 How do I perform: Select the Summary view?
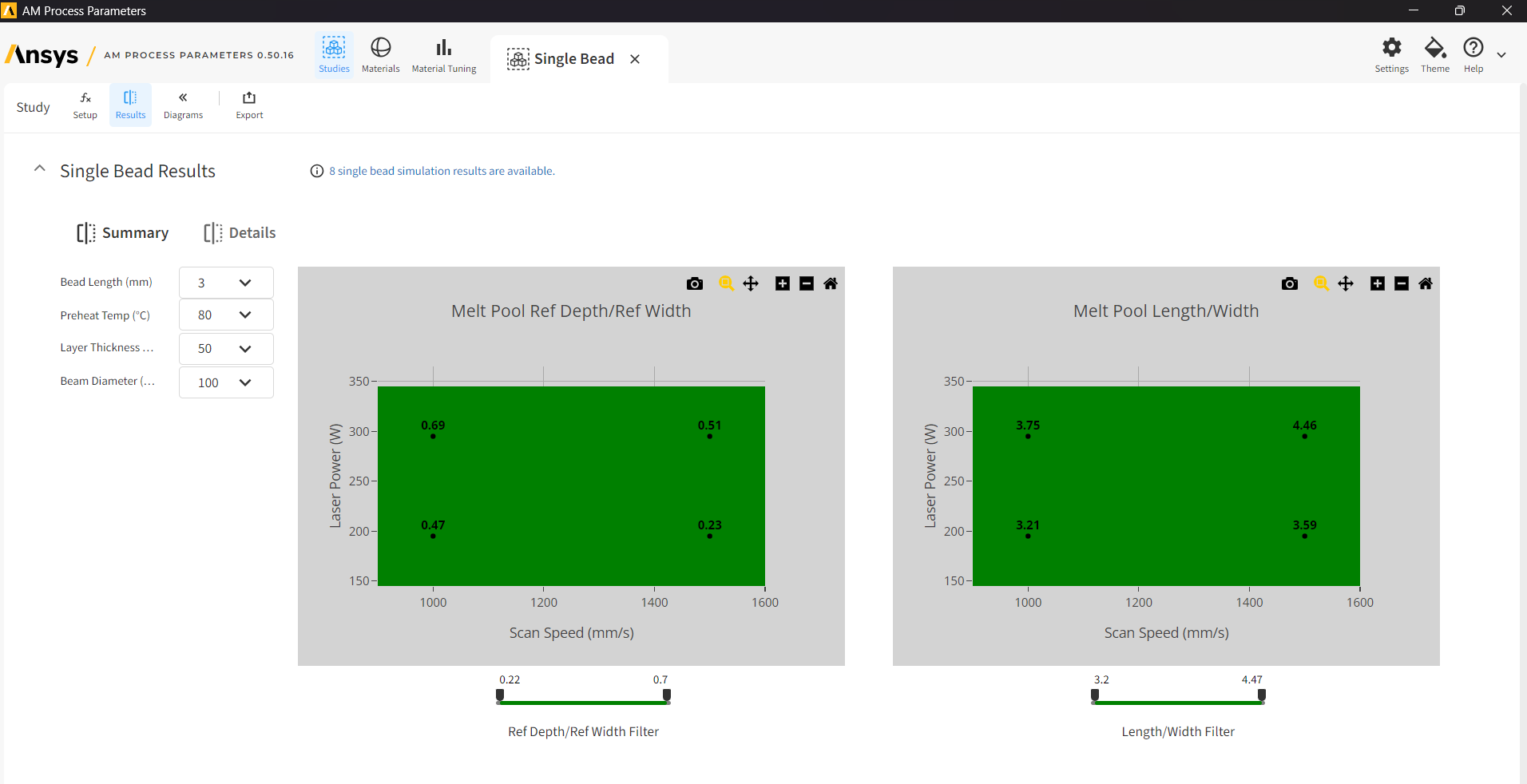(x=123, y=233)
